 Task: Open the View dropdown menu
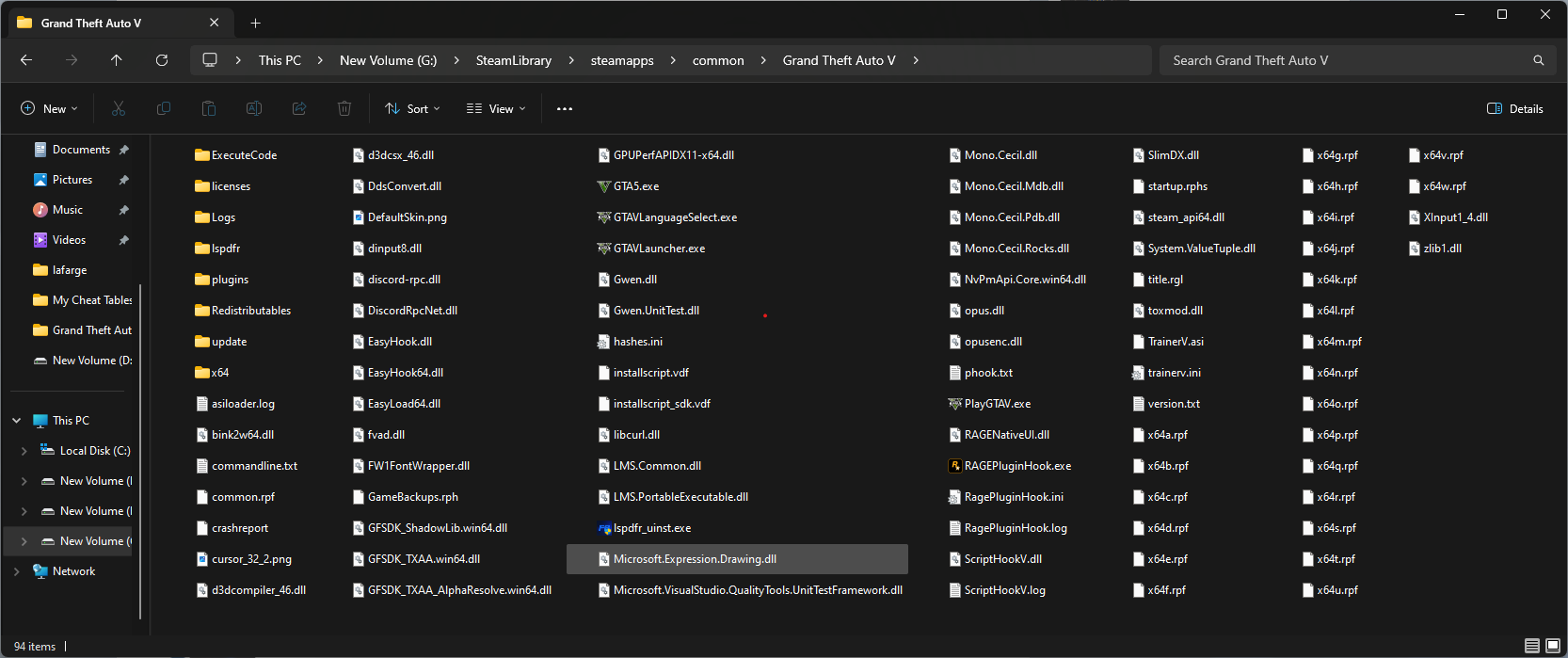pos(496,109)
